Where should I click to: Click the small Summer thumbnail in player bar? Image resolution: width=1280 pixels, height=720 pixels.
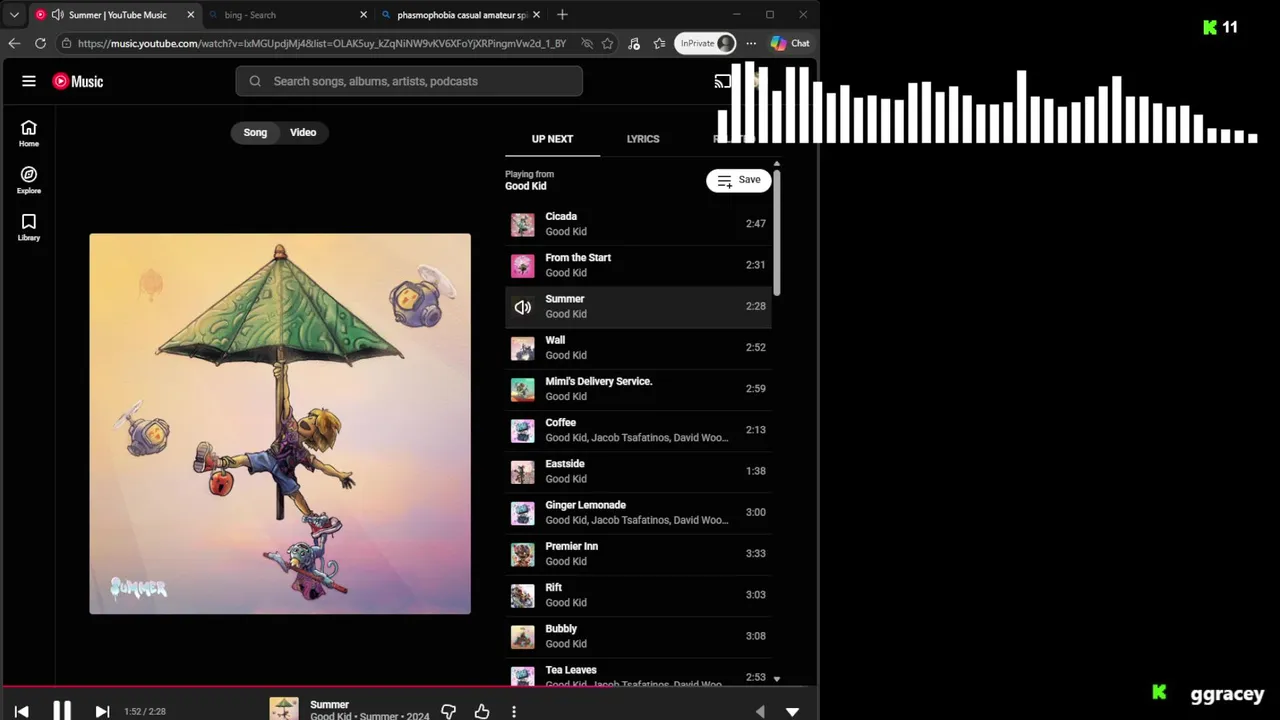coord(284,710)
